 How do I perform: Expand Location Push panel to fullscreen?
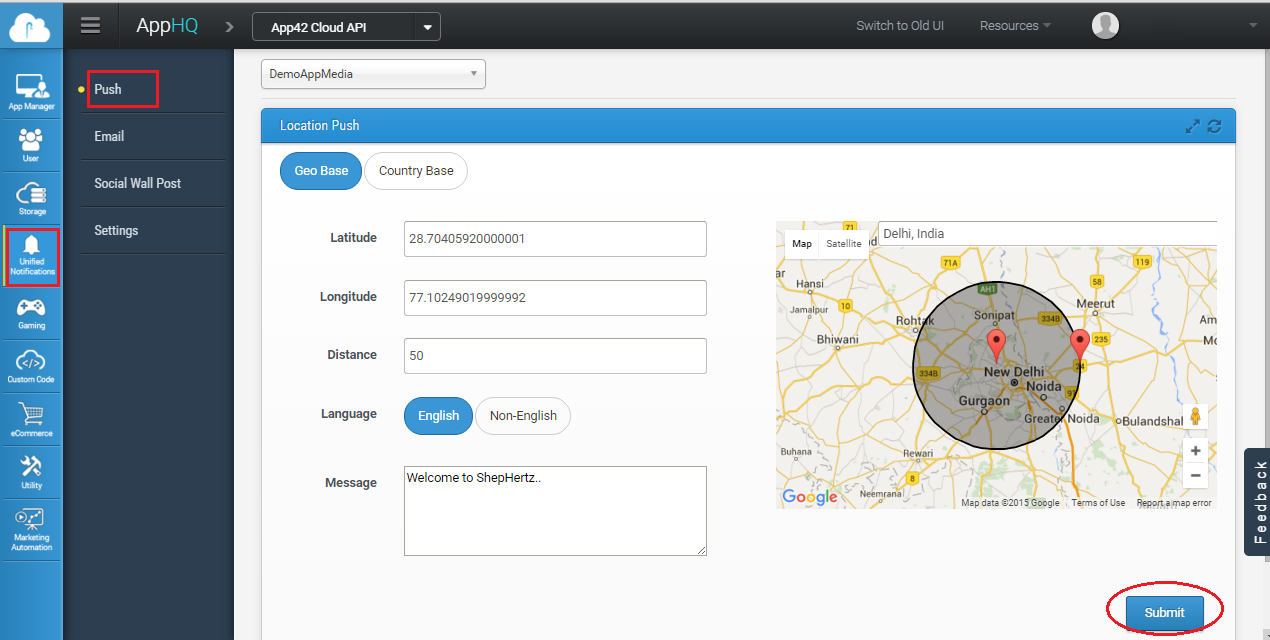click(1192, 126)
